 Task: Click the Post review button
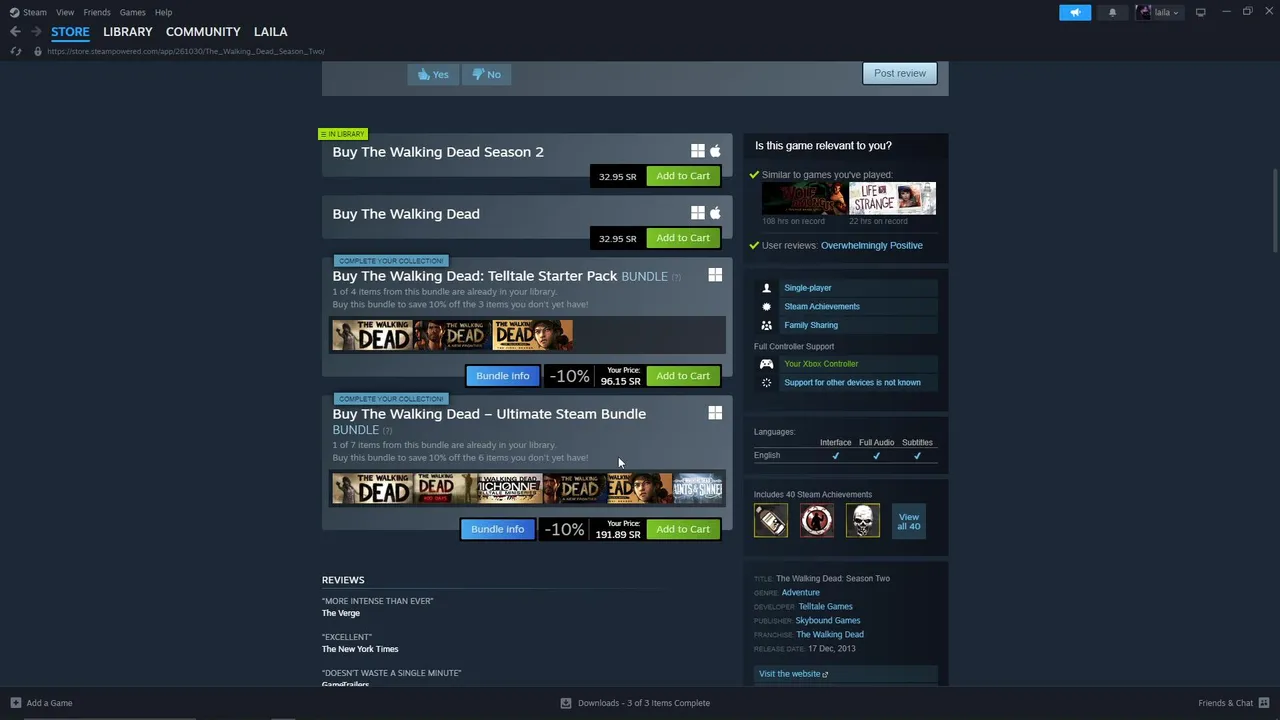point(900,73)
